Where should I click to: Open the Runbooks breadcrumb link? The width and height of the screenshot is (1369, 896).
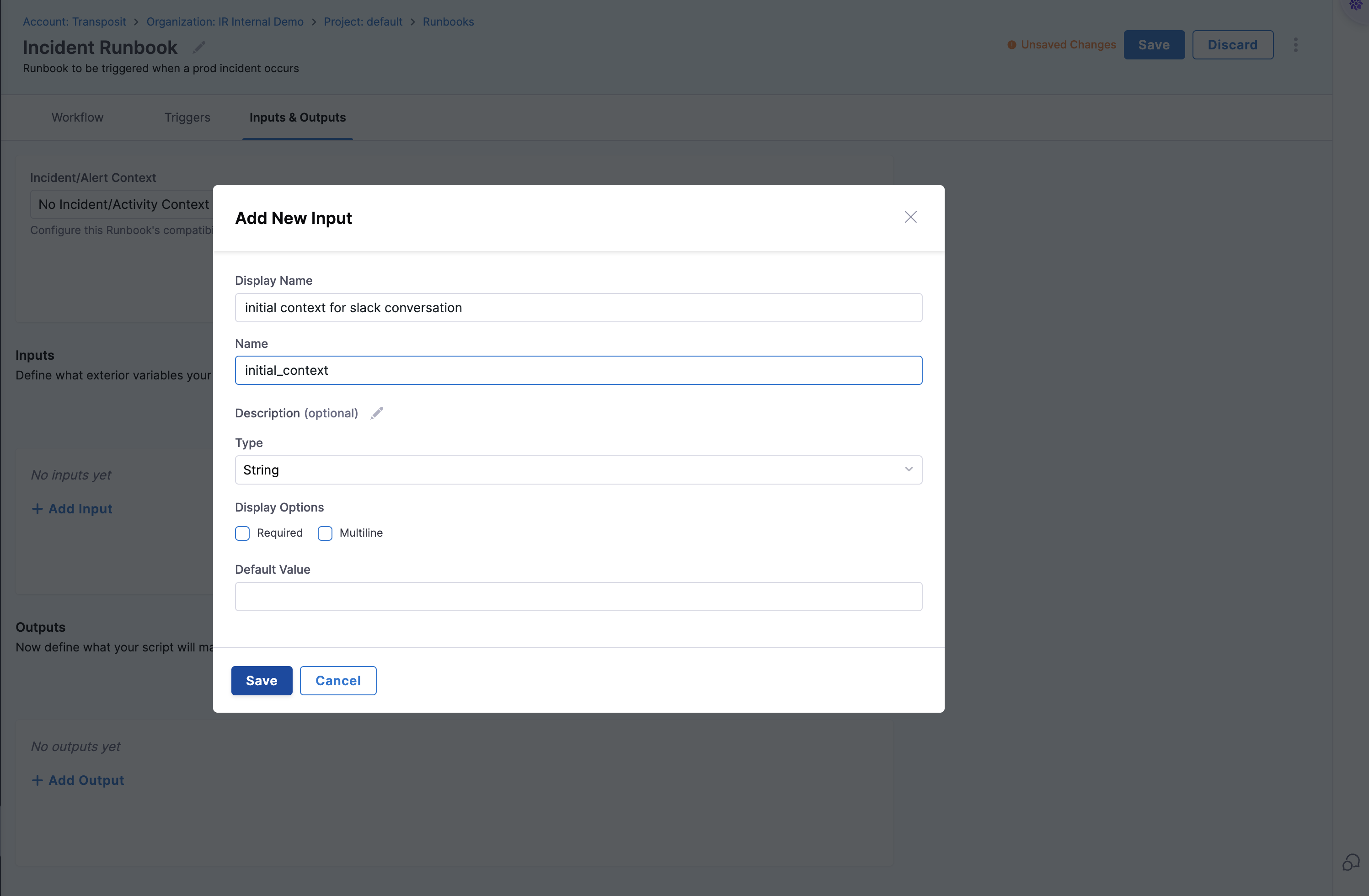coord(448,21)
